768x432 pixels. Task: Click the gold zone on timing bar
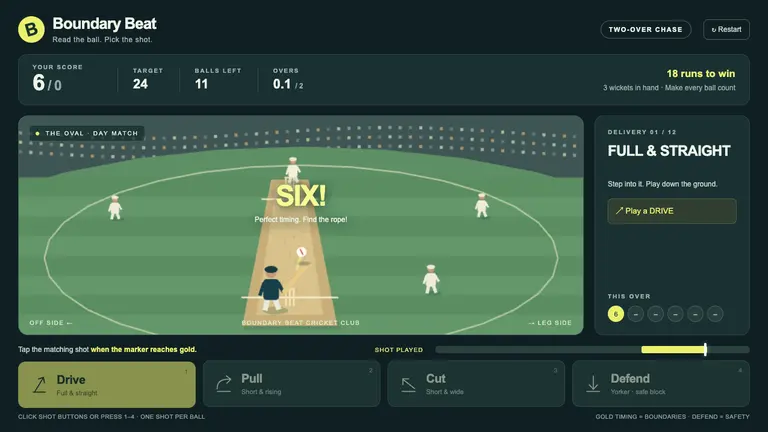pyautogui.click(x=673, y=349)
